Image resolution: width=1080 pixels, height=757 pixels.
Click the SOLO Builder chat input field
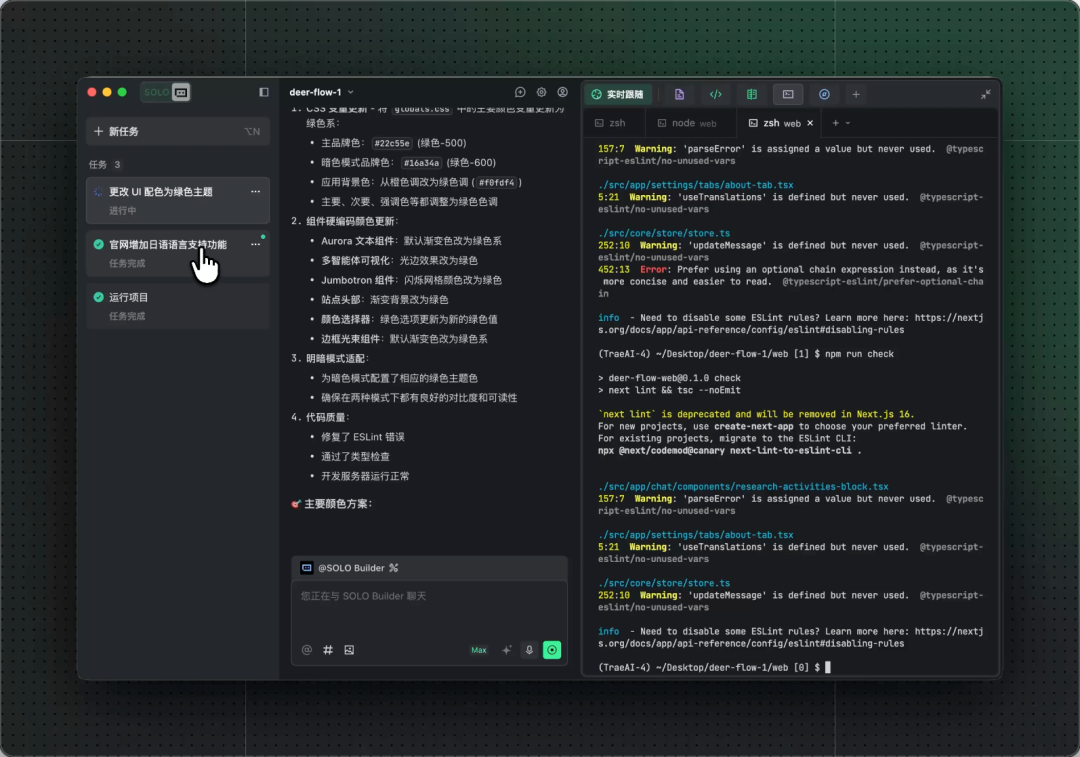pos(429,608)
